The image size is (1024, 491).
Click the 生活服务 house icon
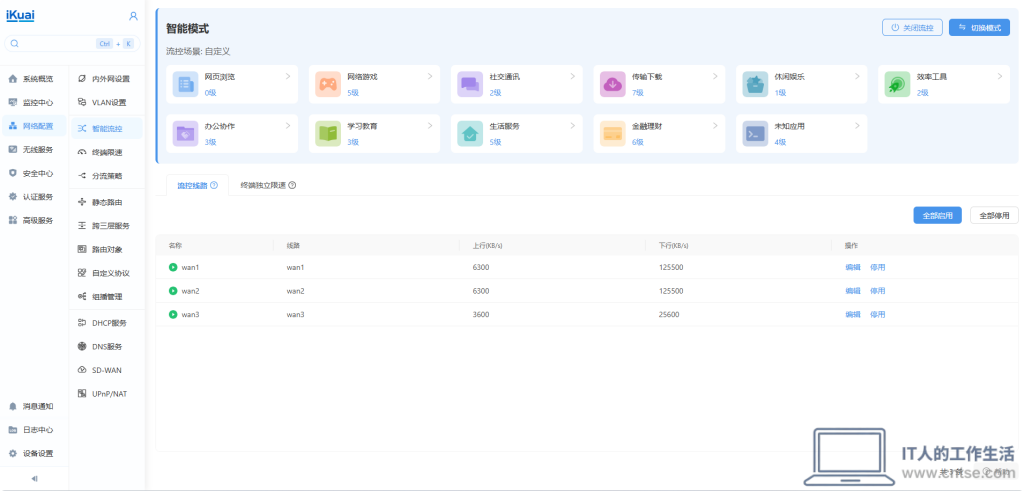point(470,134)
